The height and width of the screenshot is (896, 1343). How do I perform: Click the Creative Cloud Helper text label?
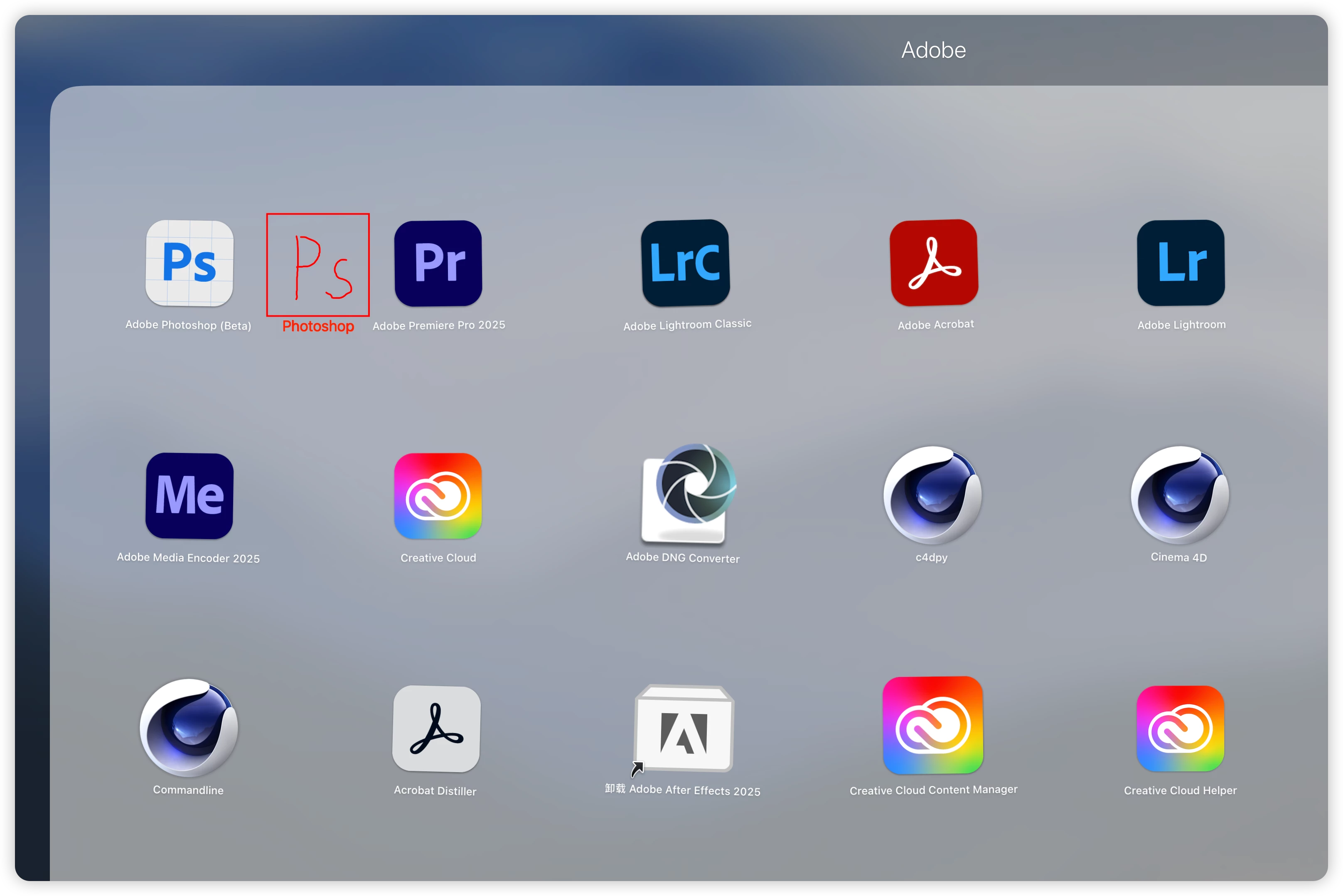(x=1180, y=790)
